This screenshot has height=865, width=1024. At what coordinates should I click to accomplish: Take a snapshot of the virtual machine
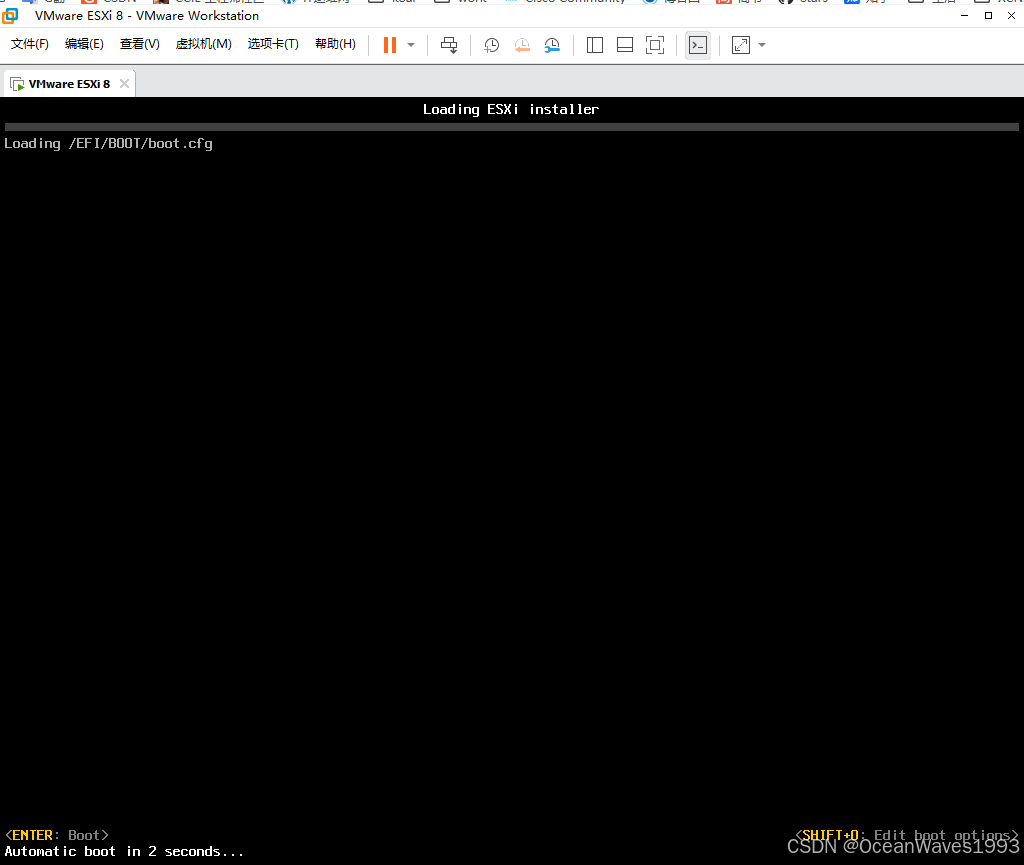point(491,45)
